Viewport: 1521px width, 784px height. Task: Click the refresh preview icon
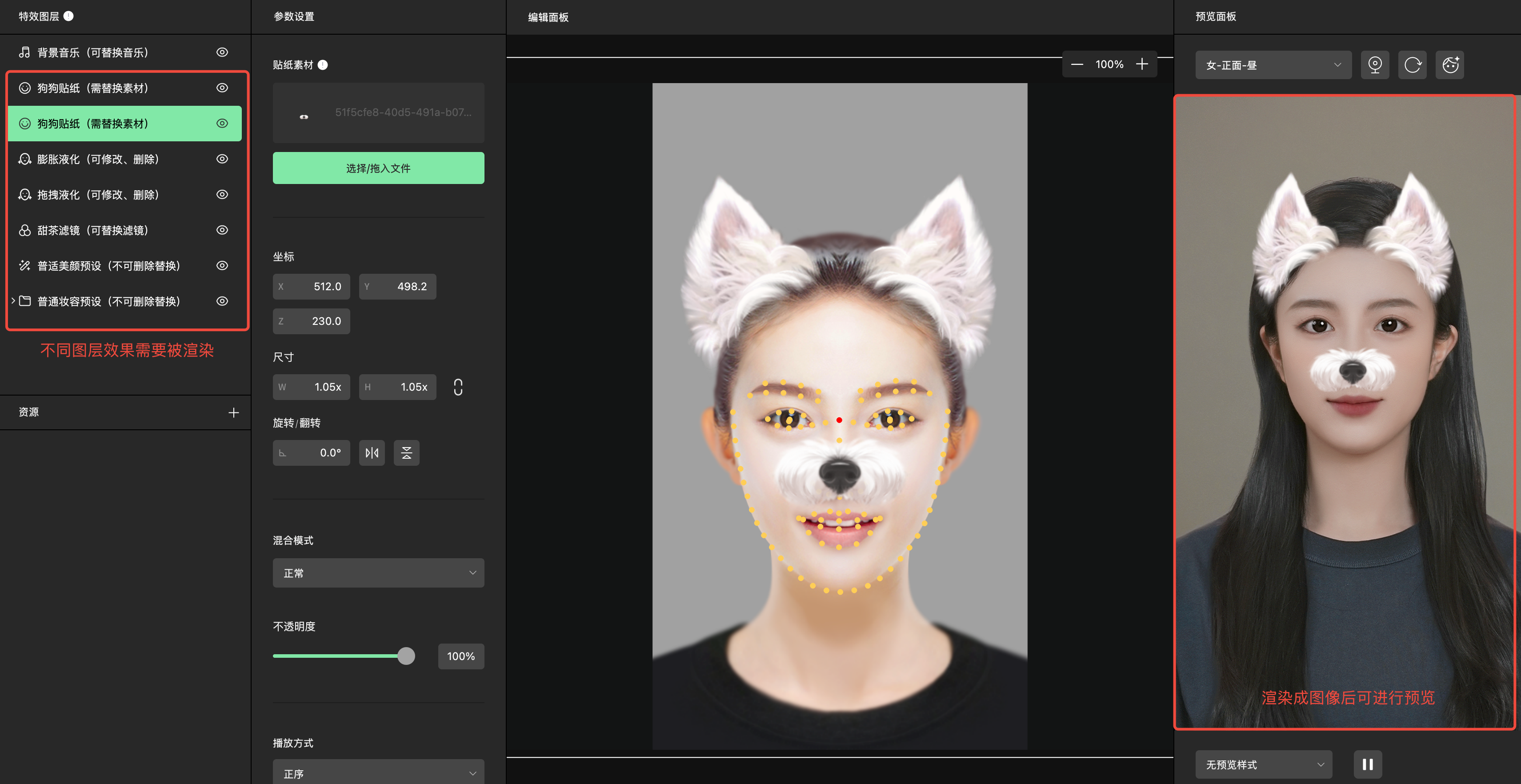(x=1413, y=65)
